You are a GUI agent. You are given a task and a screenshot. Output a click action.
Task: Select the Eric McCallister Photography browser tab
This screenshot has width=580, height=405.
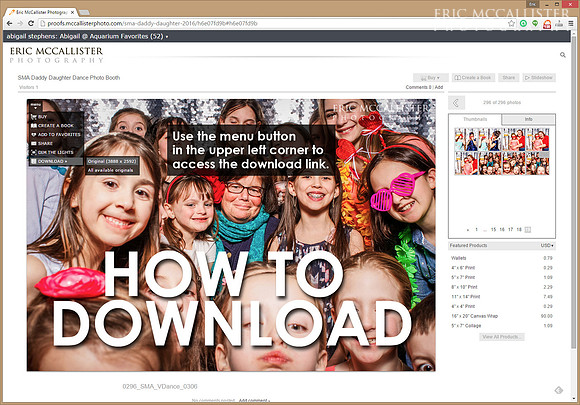tap(41, 12)
